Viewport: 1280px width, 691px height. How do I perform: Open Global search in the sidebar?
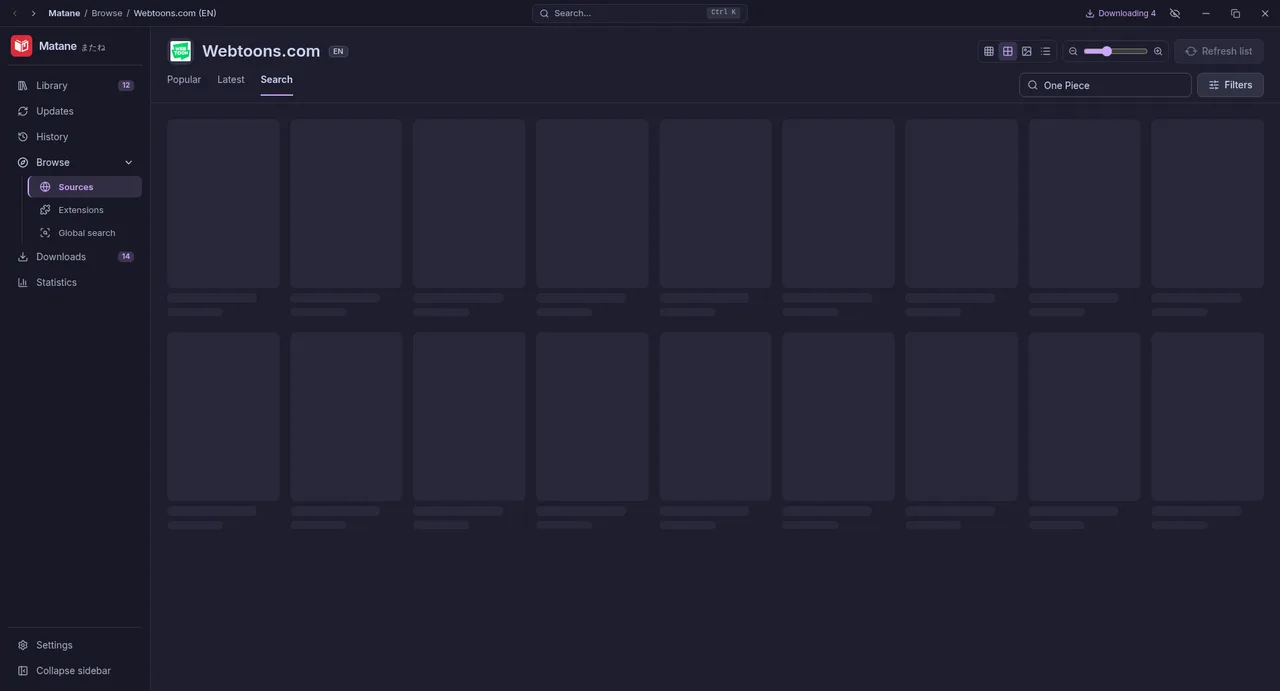pyautogui.click(x=85, y=233)
